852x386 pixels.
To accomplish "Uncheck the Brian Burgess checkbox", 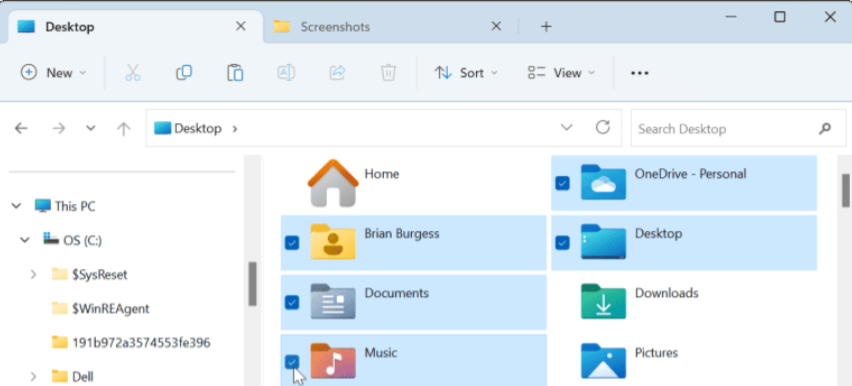I will pos(292,242).
